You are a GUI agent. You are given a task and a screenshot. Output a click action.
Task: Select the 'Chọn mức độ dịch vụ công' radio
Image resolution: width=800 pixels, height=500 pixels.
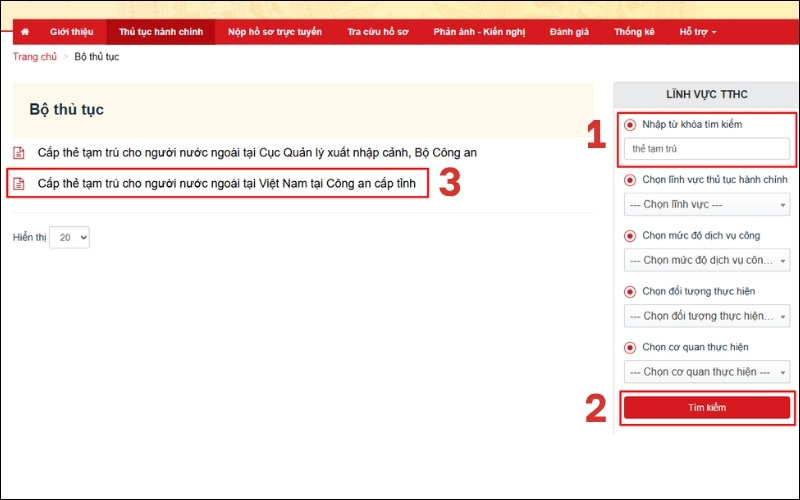pyautogui.click(x=630, y=236)
